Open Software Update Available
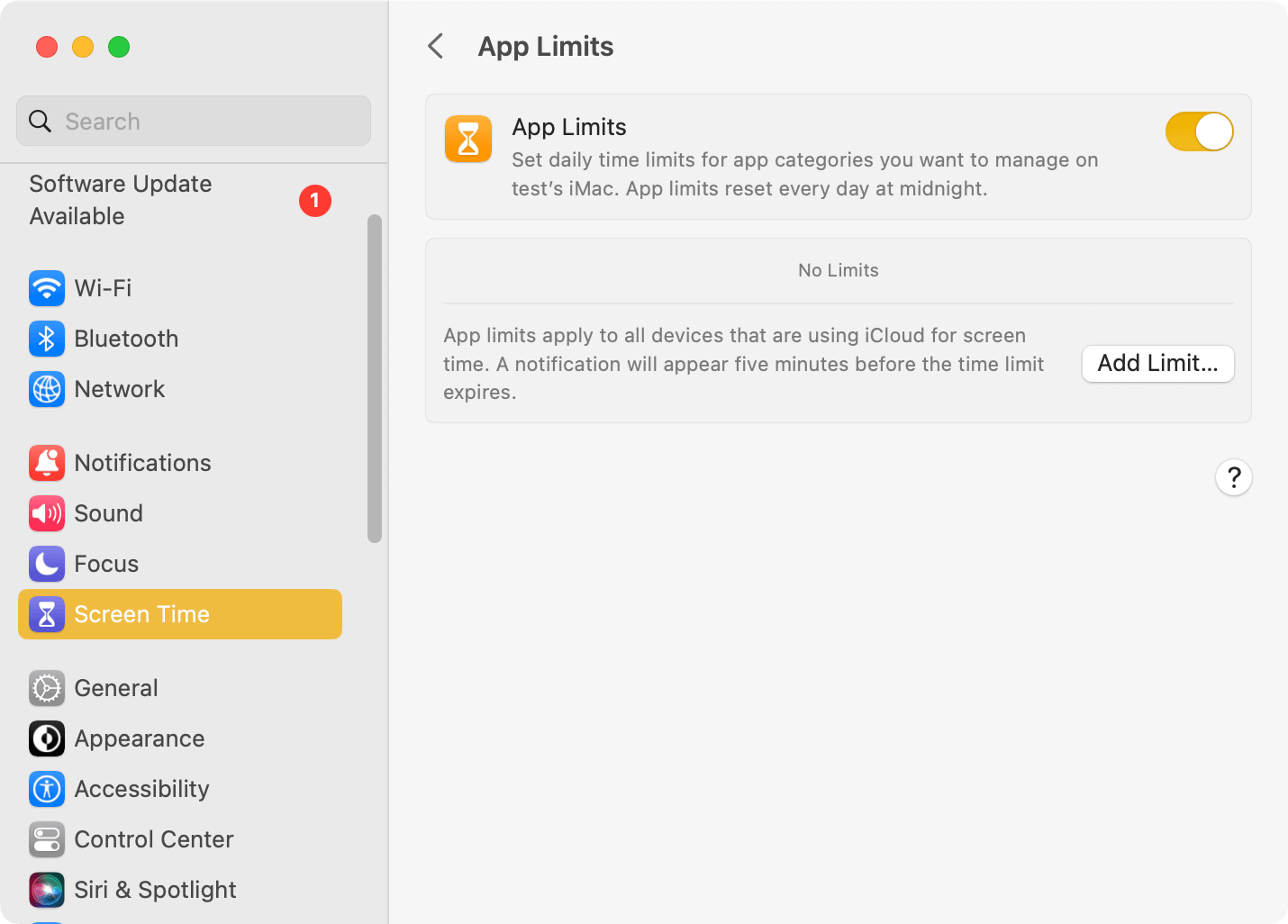Screen dimensions: 1288x924 click(x=120, y=200)
